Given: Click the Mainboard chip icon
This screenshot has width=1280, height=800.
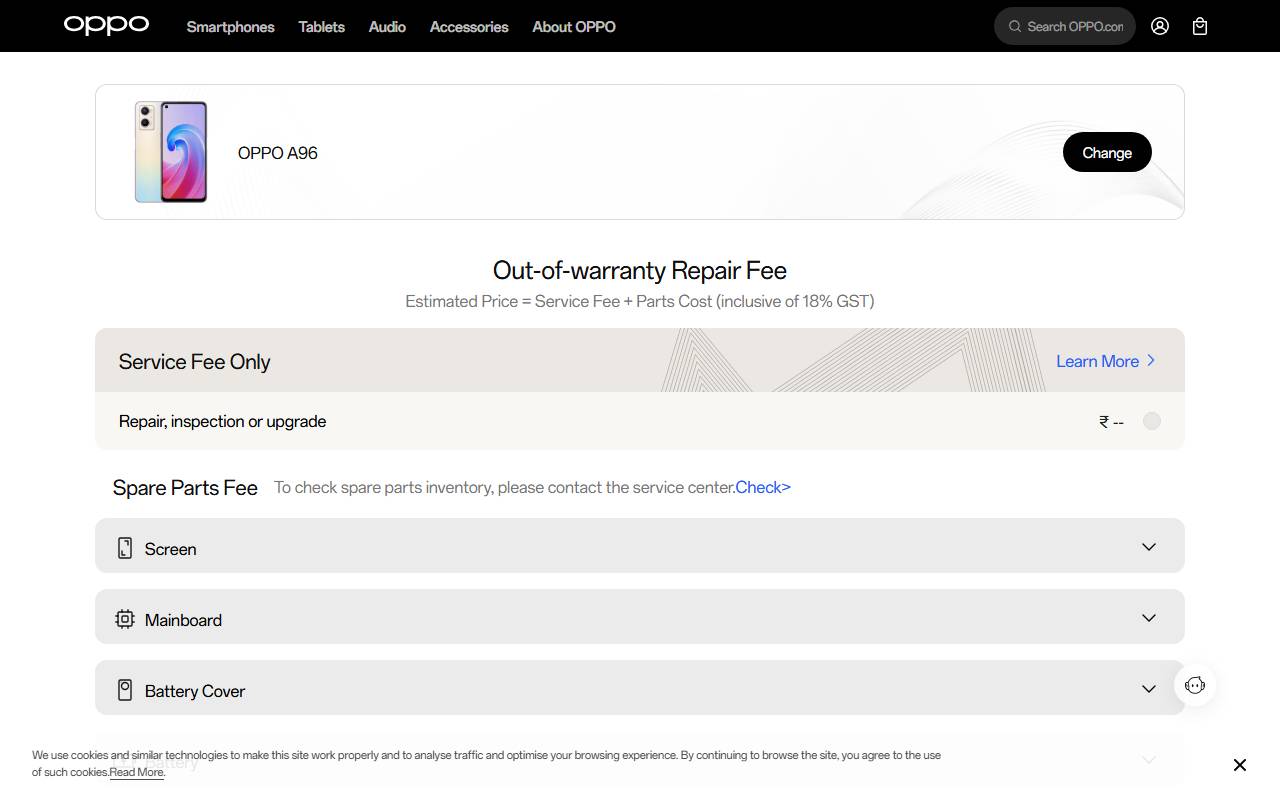Looking at the screenshot, I should point(125,619).
